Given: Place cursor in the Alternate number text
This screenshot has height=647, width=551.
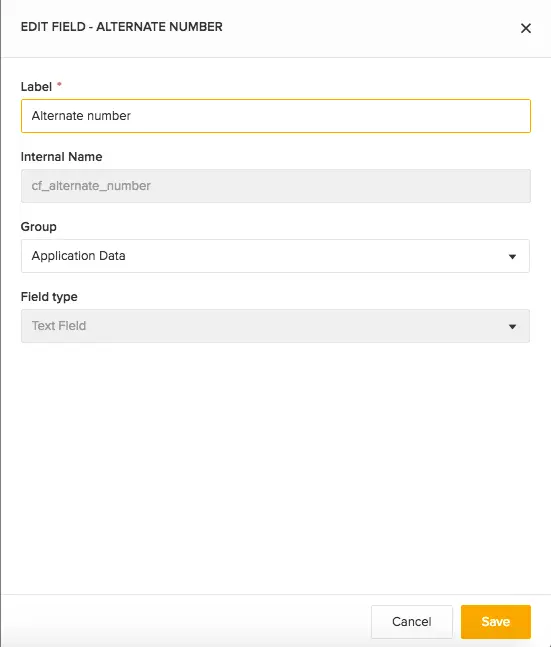Looking at the screenshot, I should 81,116.
